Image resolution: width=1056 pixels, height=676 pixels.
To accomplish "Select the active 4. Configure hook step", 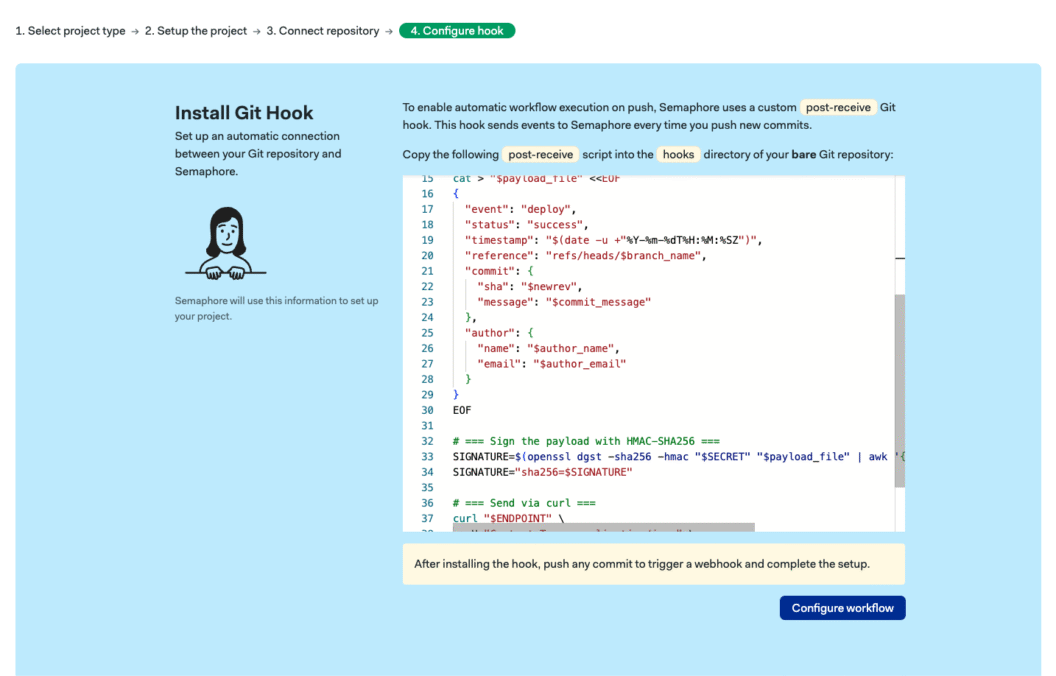I will point(457,31).
